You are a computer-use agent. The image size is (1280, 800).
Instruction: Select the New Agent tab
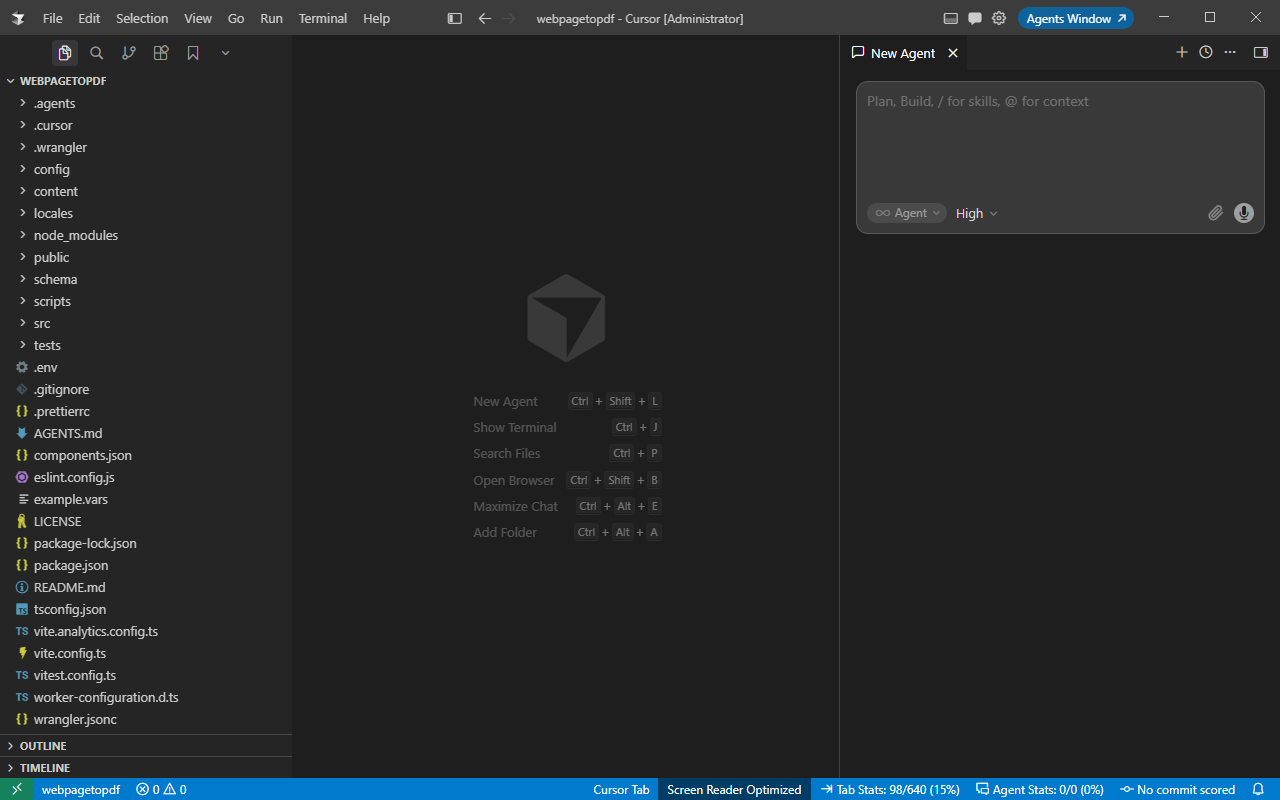coord(904,53)
